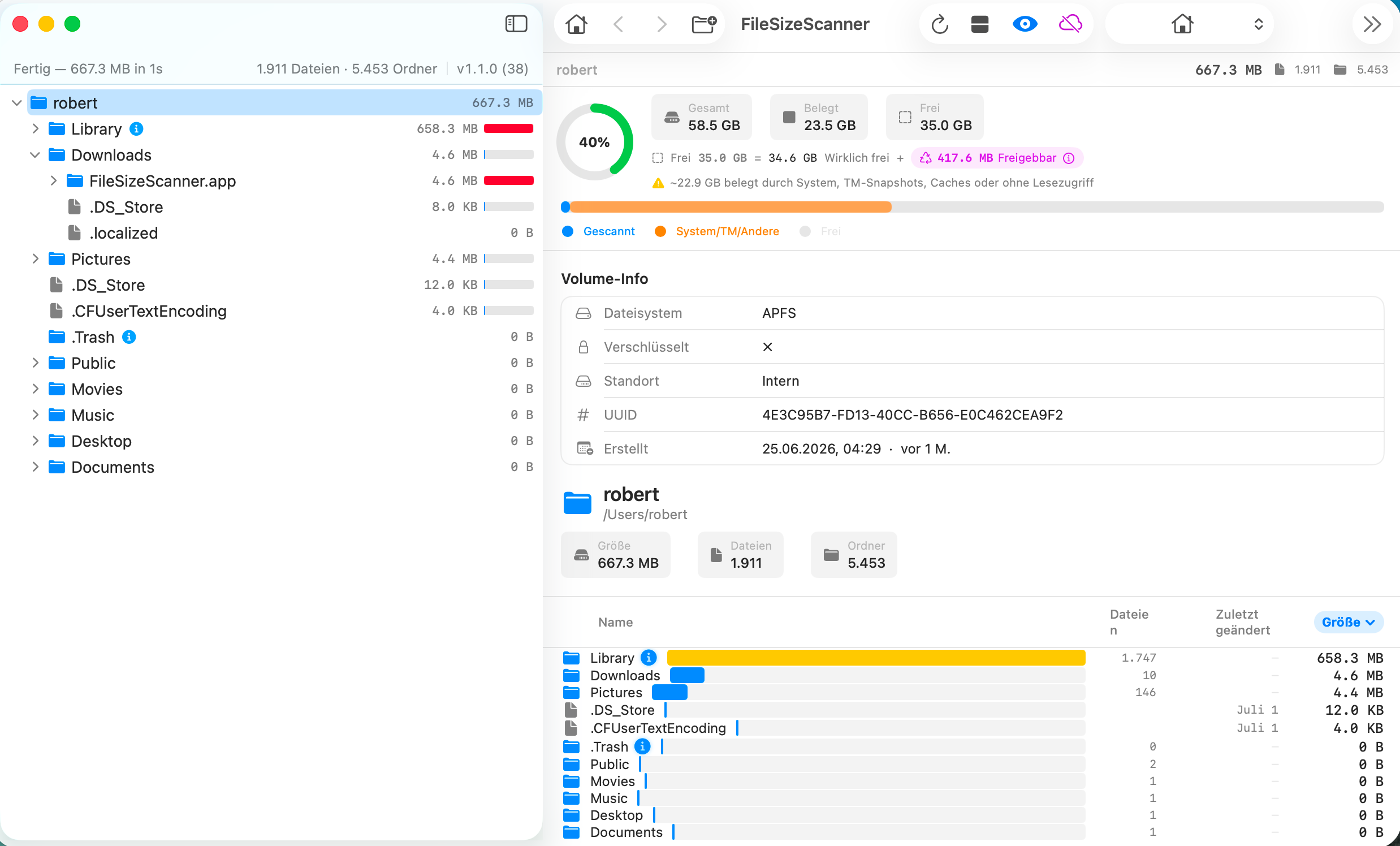This screenshot has width=1400, height=846.
Task: Expand the Music folder in tree
Action: pos(35,415)
